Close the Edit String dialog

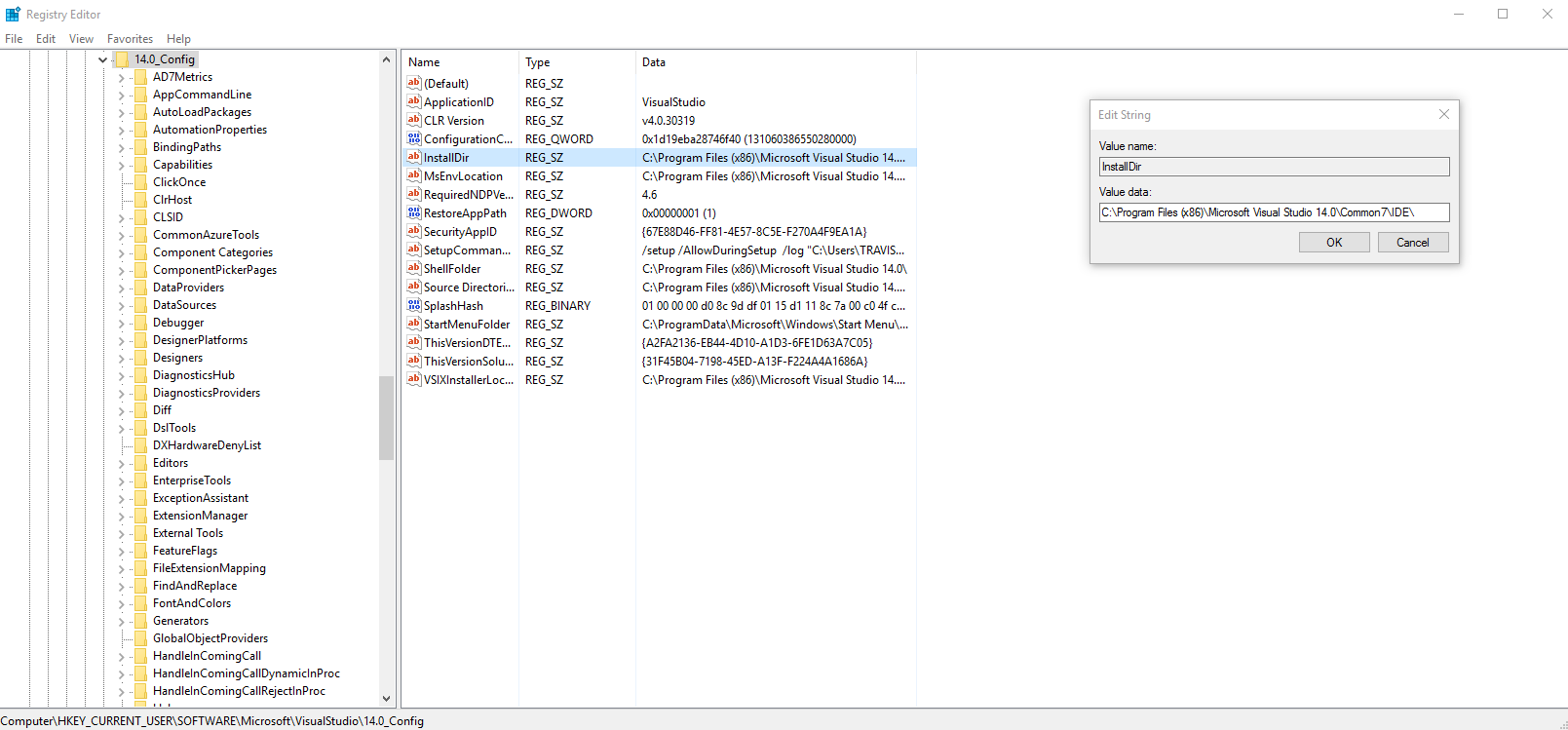[1444, 114]
